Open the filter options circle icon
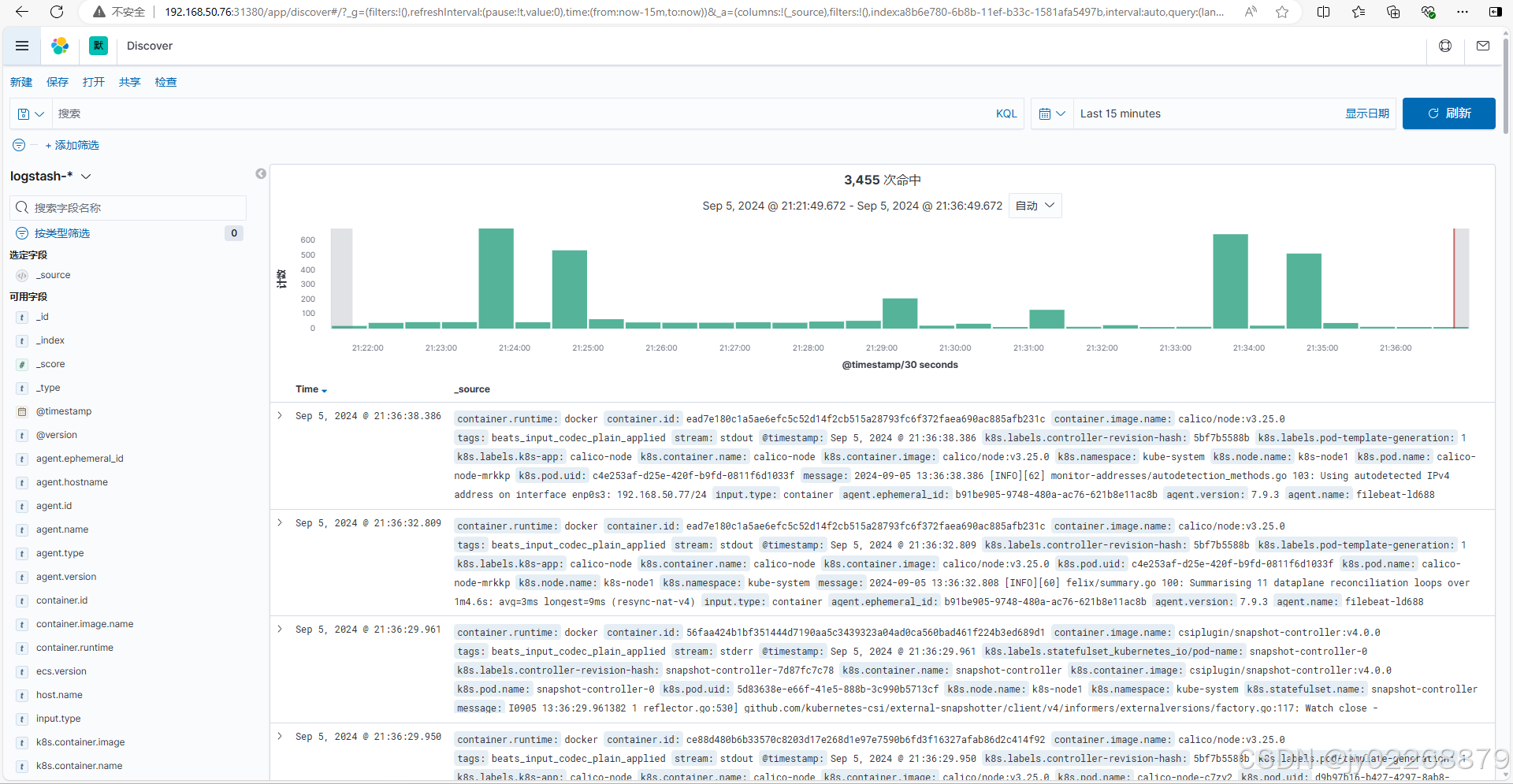The height and width of the screenshot is (784, 1513). pyautogui.click(x=19, y=145)
